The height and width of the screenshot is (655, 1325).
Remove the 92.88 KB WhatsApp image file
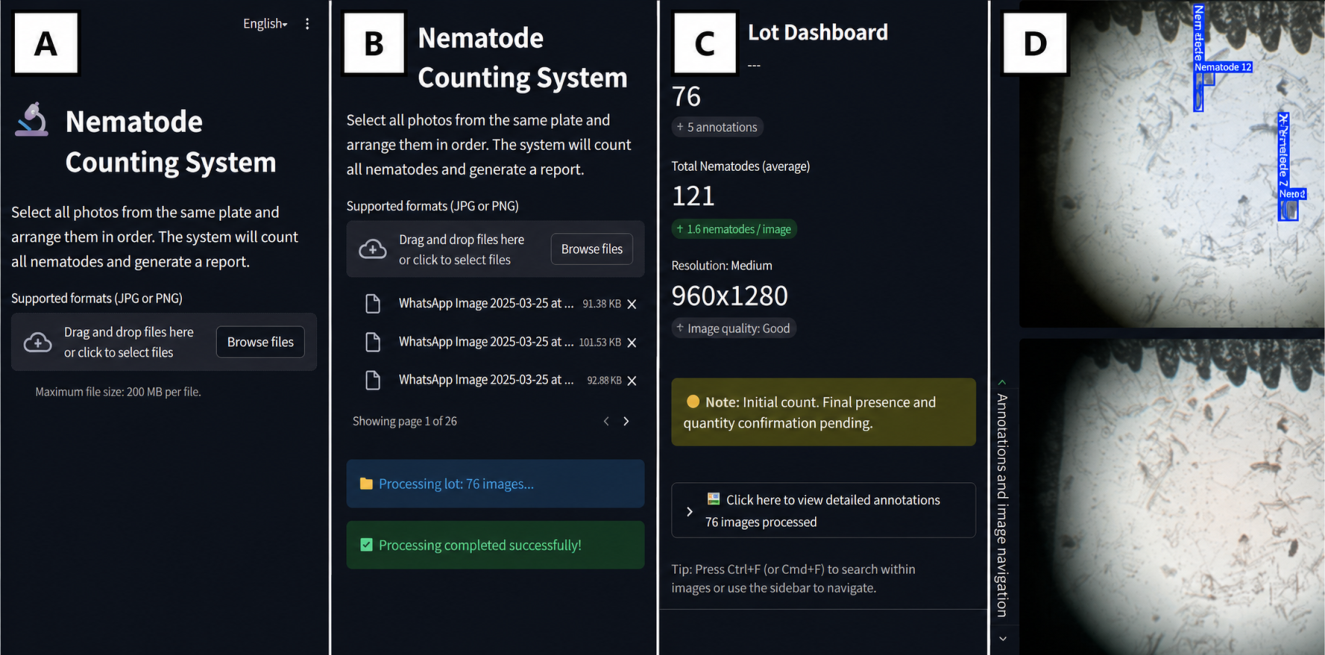632,381
